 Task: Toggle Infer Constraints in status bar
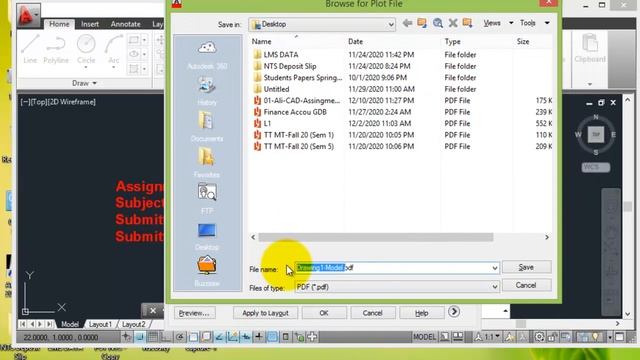pyautogui.click(x=127, y=337)
